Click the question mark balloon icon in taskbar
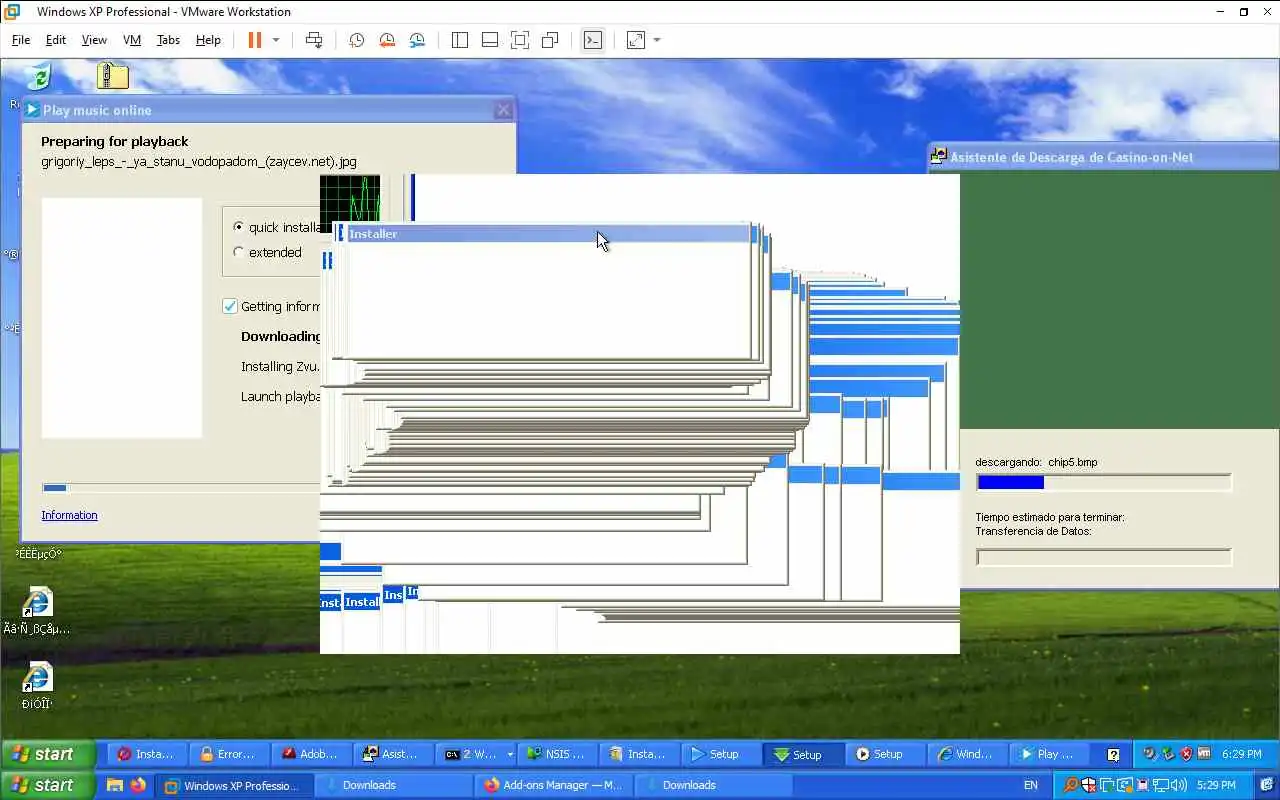Viewport: 1280px width, 800px height. point(1113,755)
